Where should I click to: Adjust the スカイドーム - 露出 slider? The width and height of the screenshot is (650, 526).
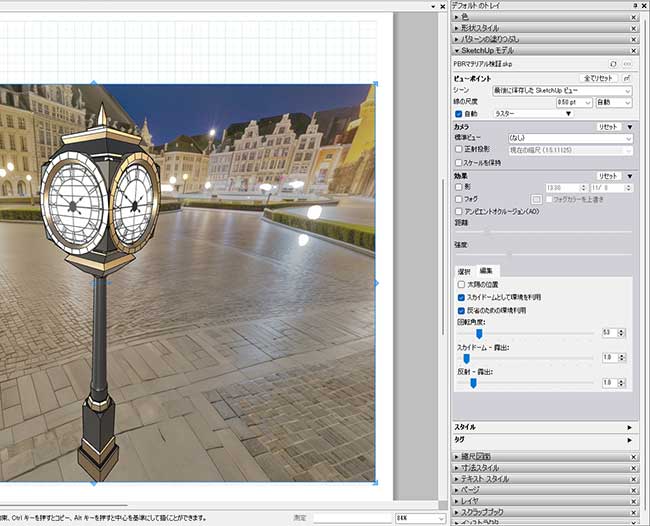point(467,358)
